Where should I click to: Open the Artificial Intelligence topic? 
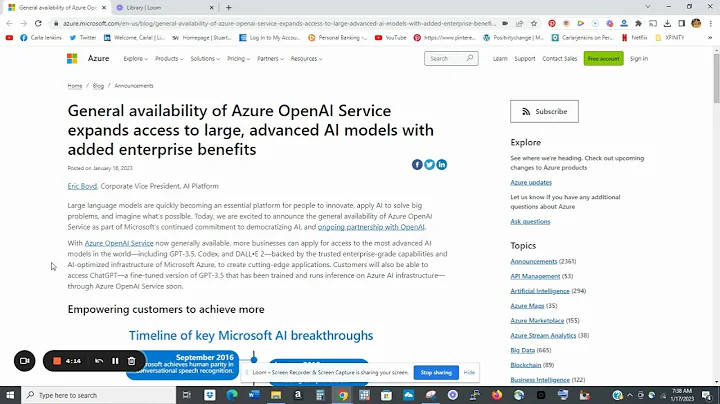point(540,291)
